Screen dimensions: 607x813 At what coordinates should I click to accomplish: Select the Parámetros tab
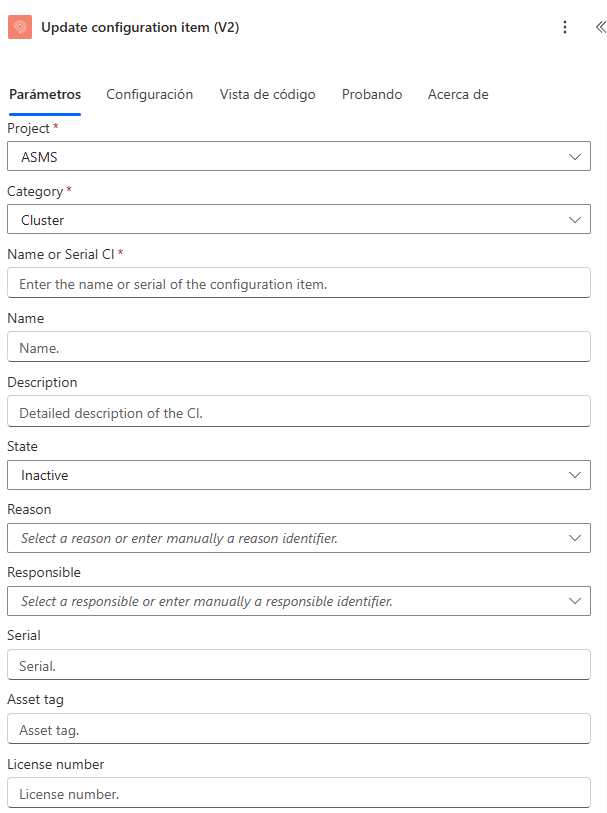click(x=45, y=94)
